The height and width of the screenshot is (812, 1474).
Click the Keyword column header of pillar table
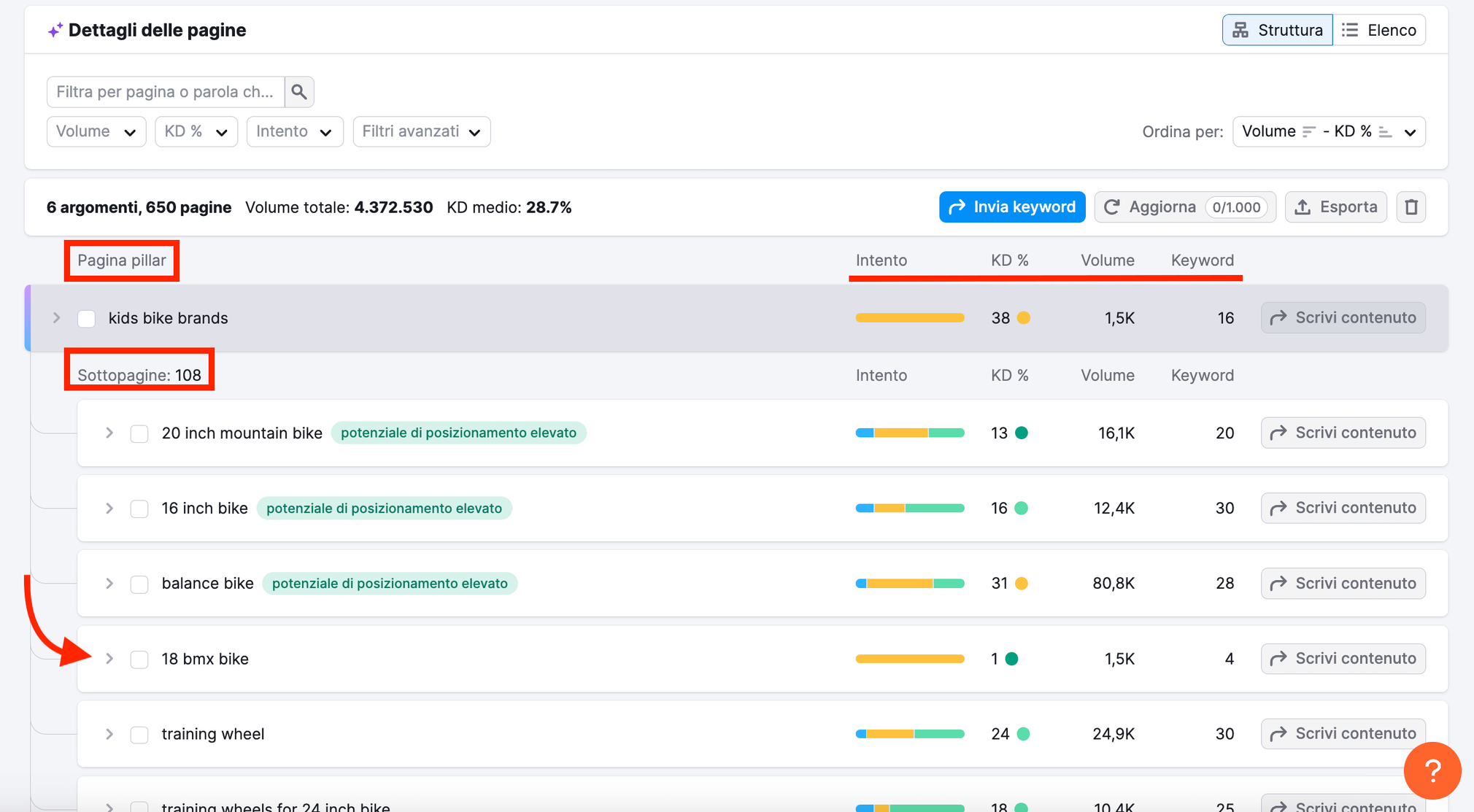1203,260
